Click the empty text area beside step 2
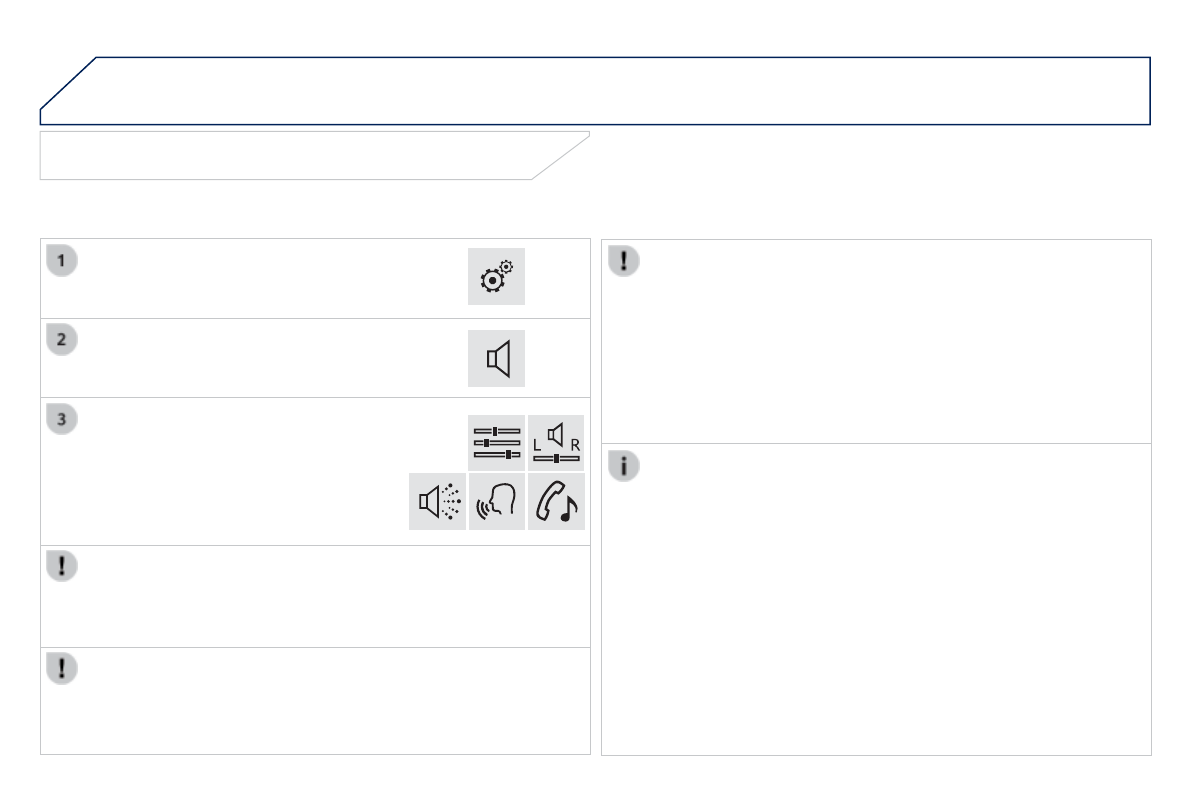The height and width of the screenshot is (794, 1191). click(x=260, y=359)
